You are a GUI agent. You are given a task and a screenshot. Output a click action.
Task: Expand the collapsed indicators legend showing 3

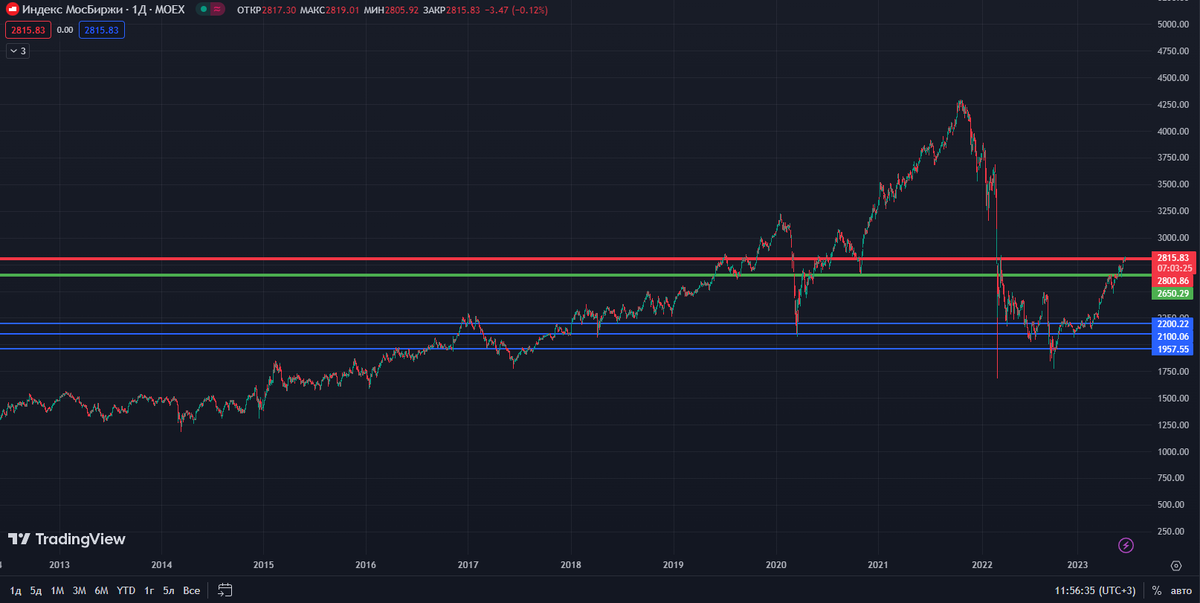coord(17,51)
